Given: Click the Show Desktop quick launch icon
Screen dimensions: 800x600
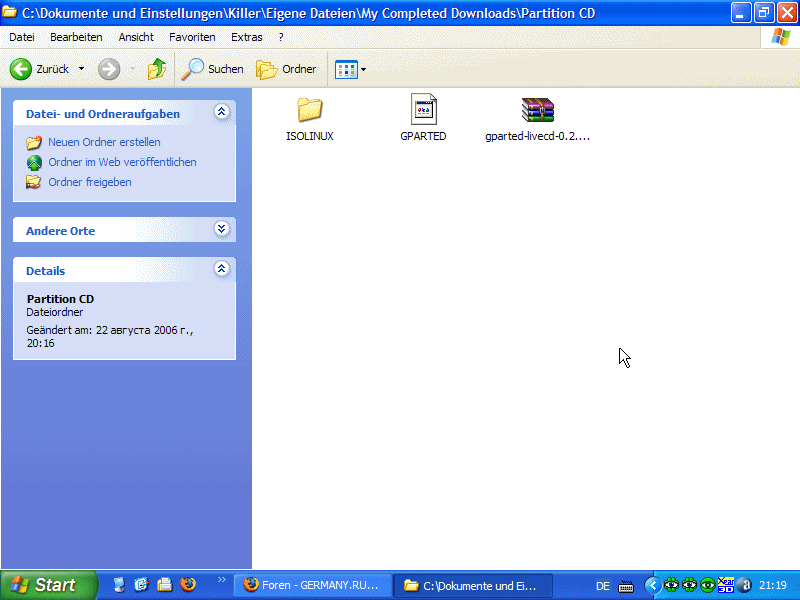Looking at the screenshot, I should tap(119, 585).
